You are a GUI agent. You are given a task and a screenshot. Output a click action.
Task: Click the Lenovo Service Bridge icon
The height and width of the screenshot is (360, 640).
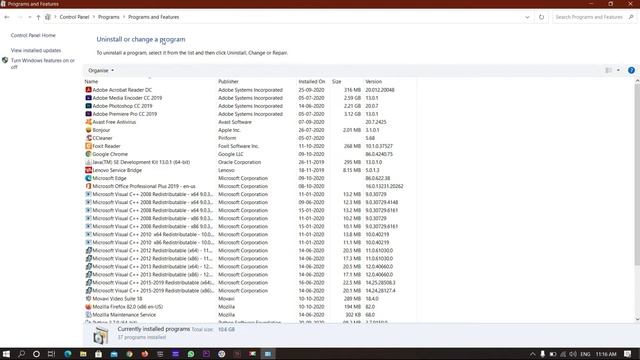pyautogui.click(x=88, y=170)
